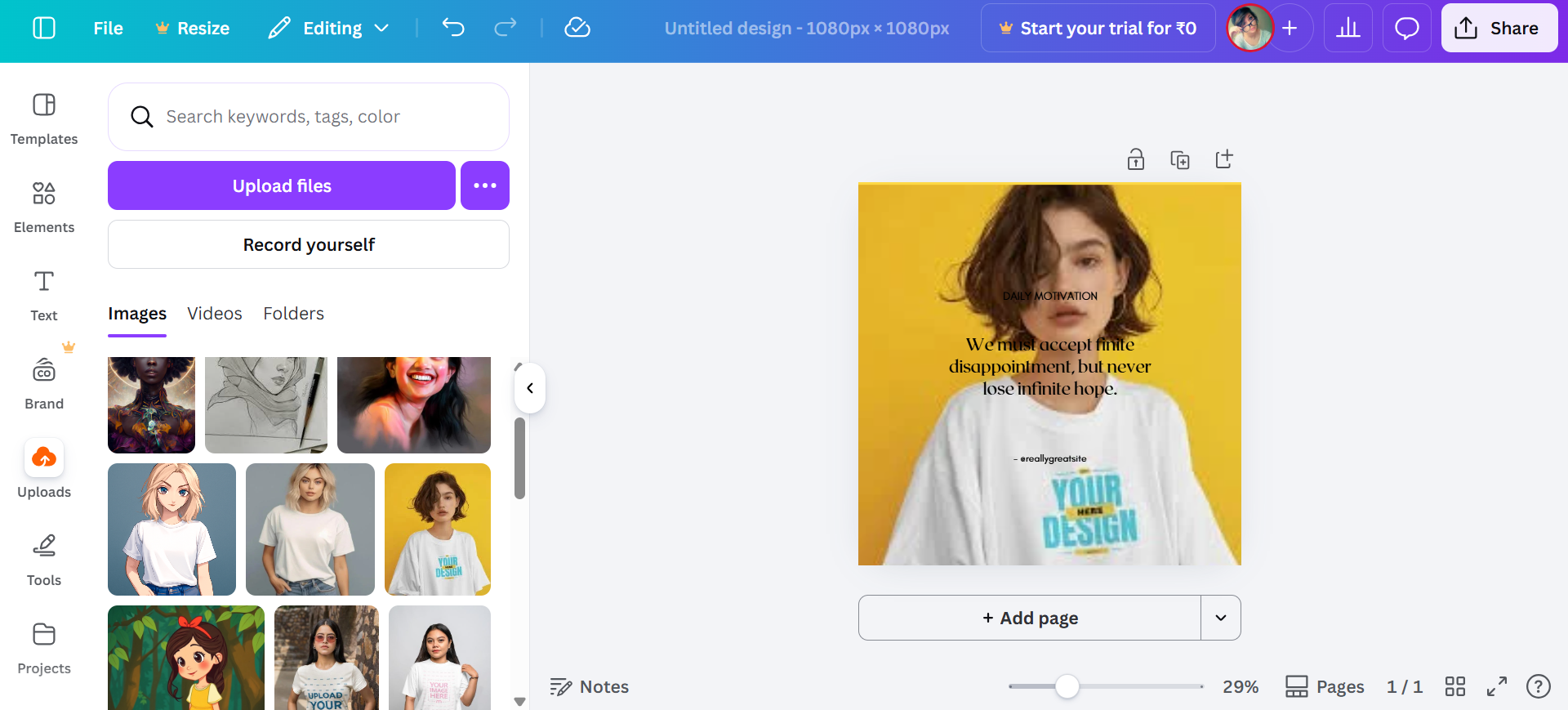This screenshot has width=1568, height=710.
Task: Select the woman with sunglasses thumbnail
Action: [327, 658]
